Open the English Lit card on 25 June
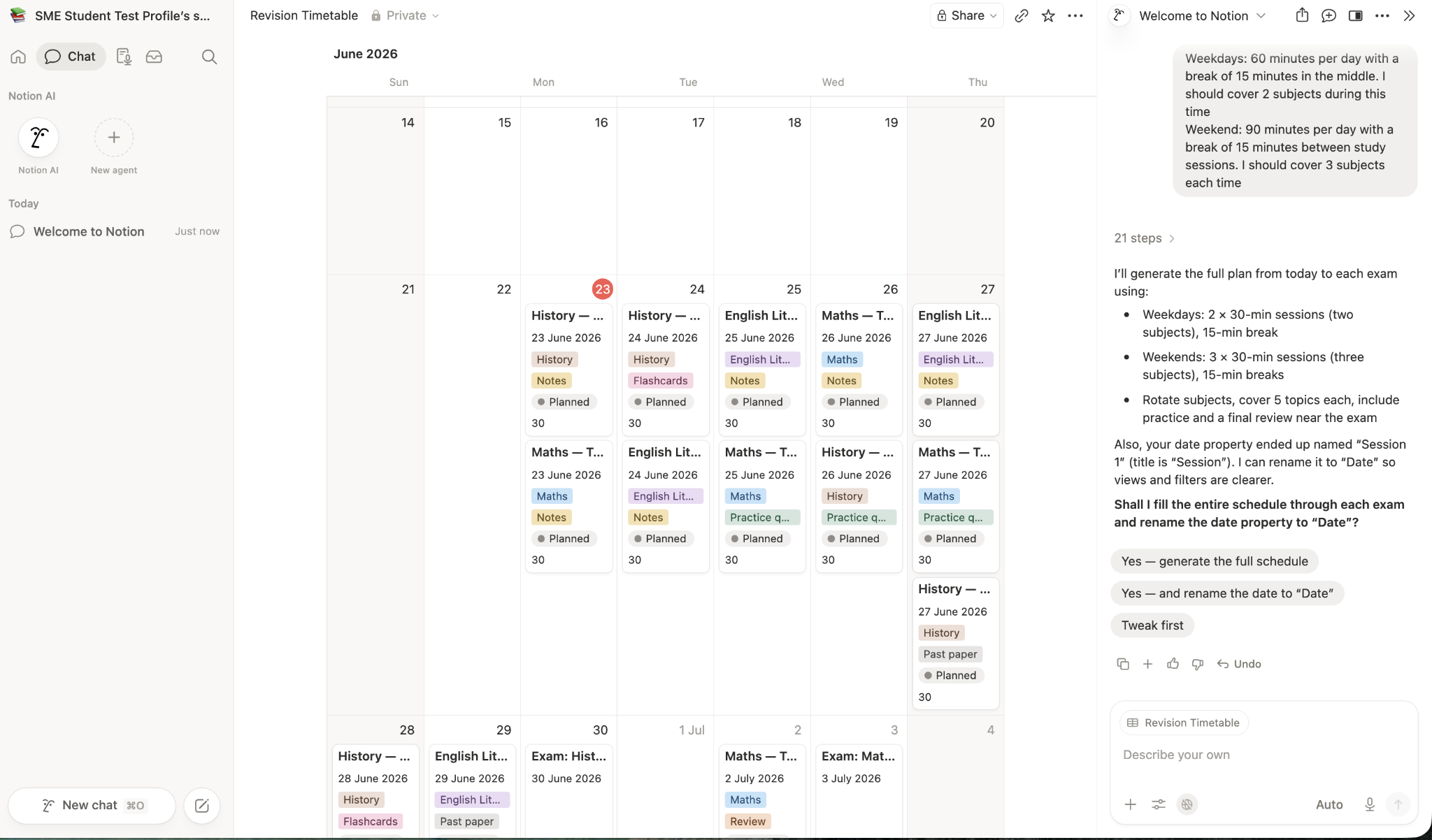Screen dimensions: 1432x840 pos(762,369)
